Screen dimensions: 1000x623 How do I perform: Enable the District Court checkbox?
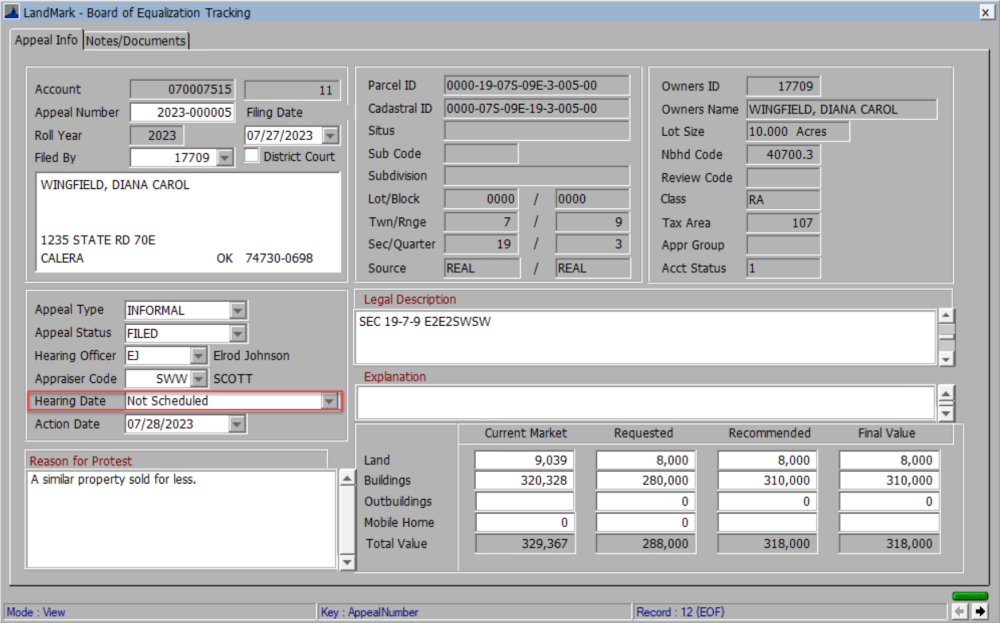pos(249,156)
